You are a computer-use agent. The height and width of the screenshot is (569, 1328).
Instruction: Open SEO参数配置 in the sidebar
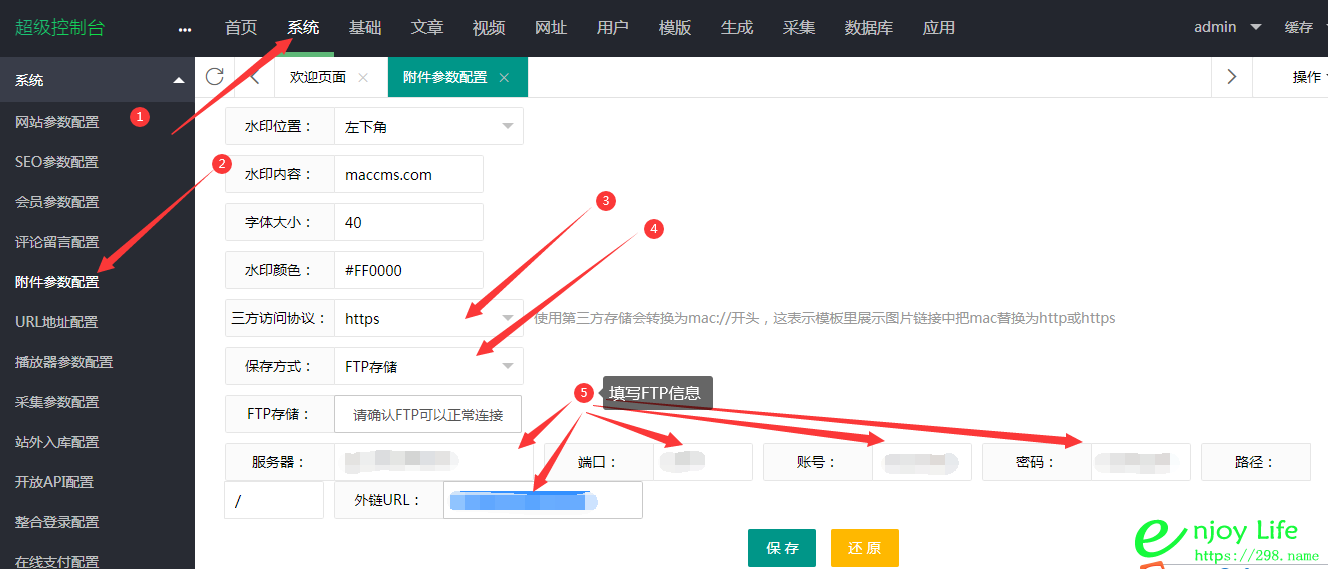pyautogui.click(x=57, y=162)
